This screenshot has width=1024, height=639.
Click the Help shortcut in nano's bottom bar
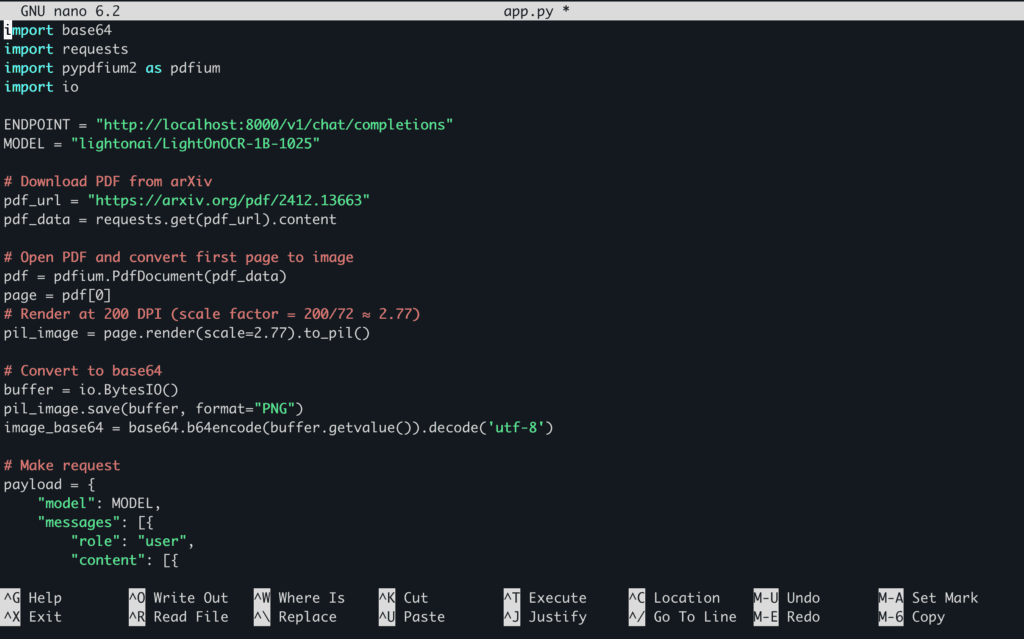[x=44, y=598]
